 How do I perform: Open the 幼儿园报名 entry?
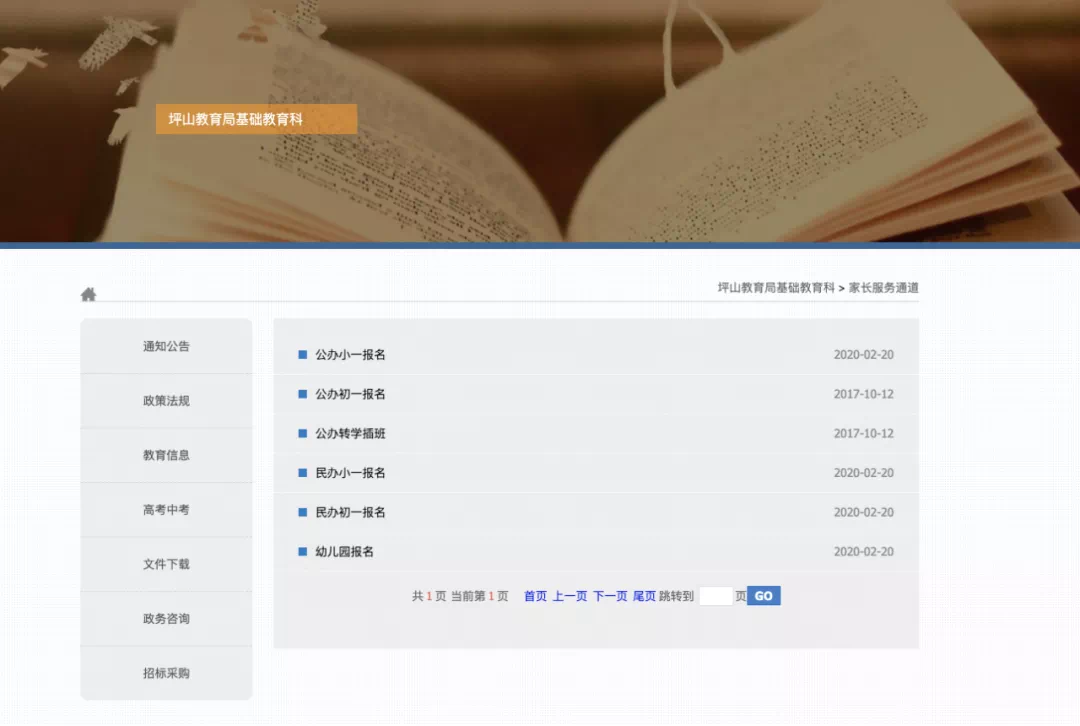(344, 551)
